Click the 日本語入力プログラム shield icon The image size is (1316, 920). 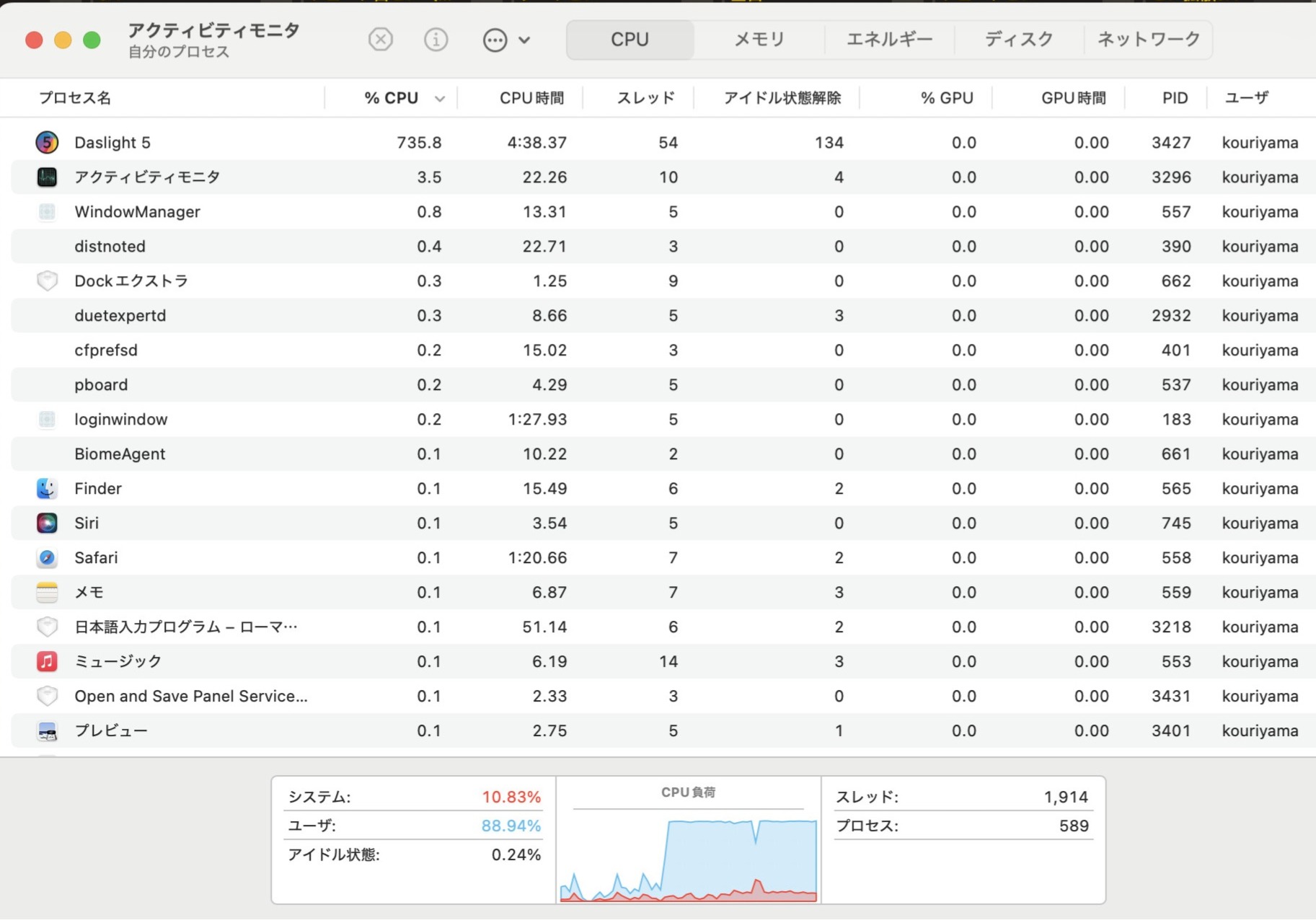tap(47, 627)
